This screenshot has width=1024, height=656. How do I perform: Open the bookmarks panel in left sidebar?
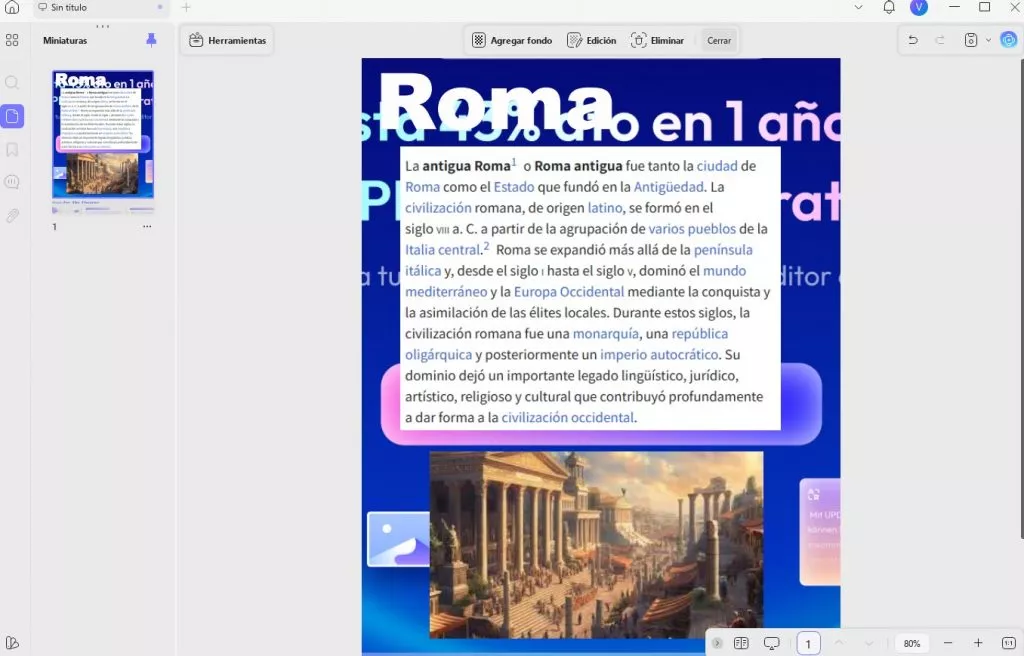12,150
